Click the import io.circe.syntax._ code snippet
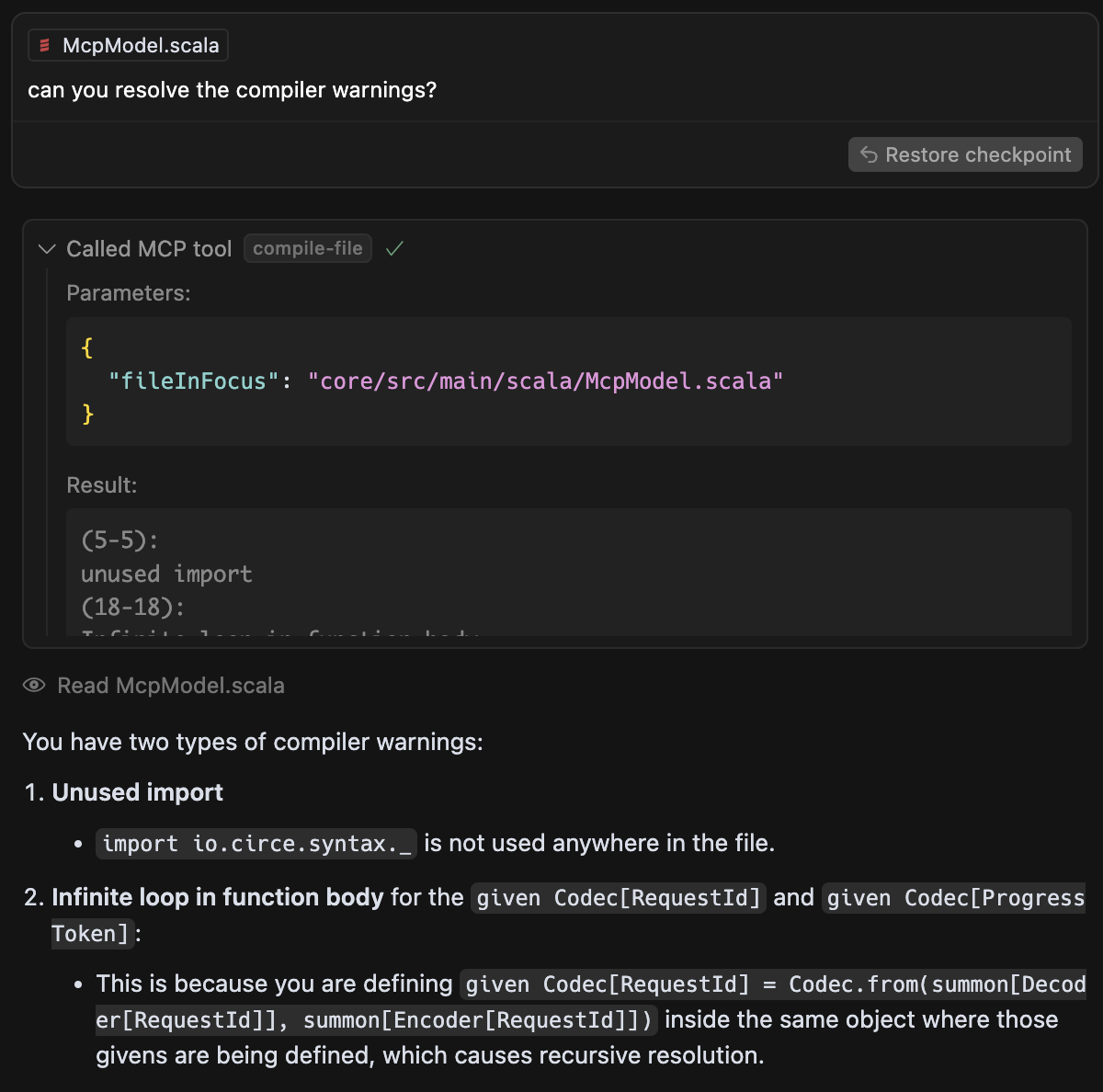The height and width of the screenshot is (1092, 1103). pos(256,844)
